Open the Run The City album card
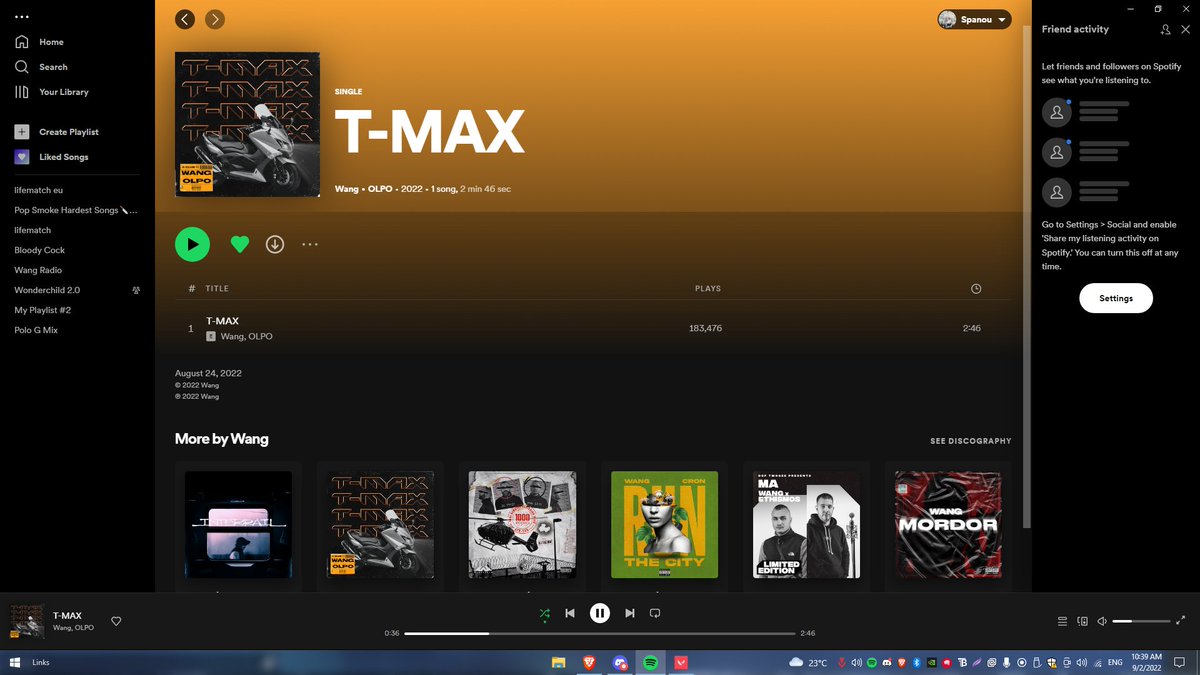Viewport: 1200px width, 675px height. (664, 524)
